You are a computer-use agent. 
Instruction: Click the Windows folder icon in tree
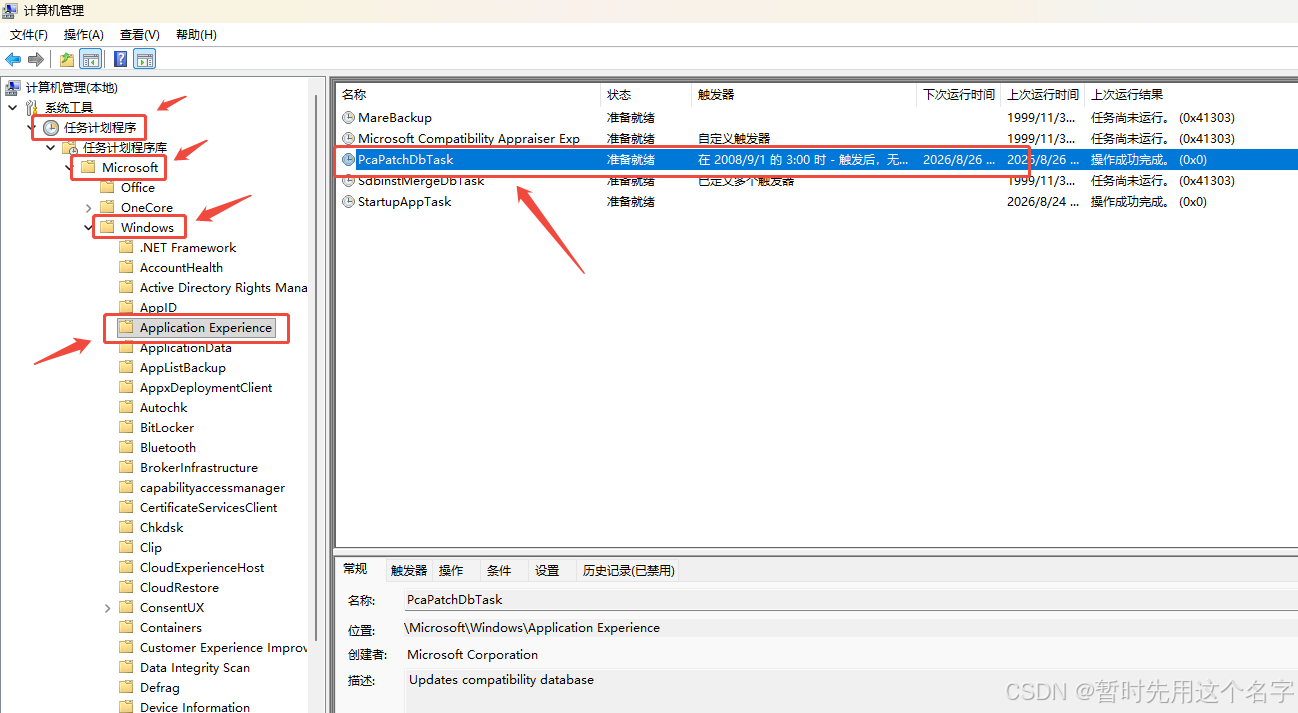click(x=107, y=228)
